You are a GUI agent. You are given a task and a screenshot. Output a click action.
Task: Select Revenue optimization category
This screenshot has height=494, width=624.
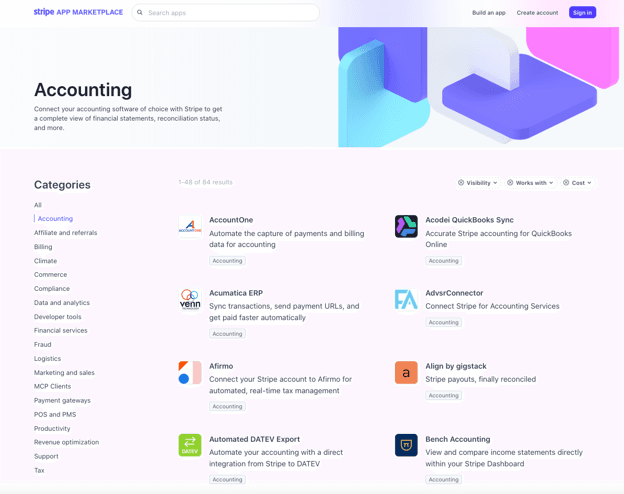point(66,442)
